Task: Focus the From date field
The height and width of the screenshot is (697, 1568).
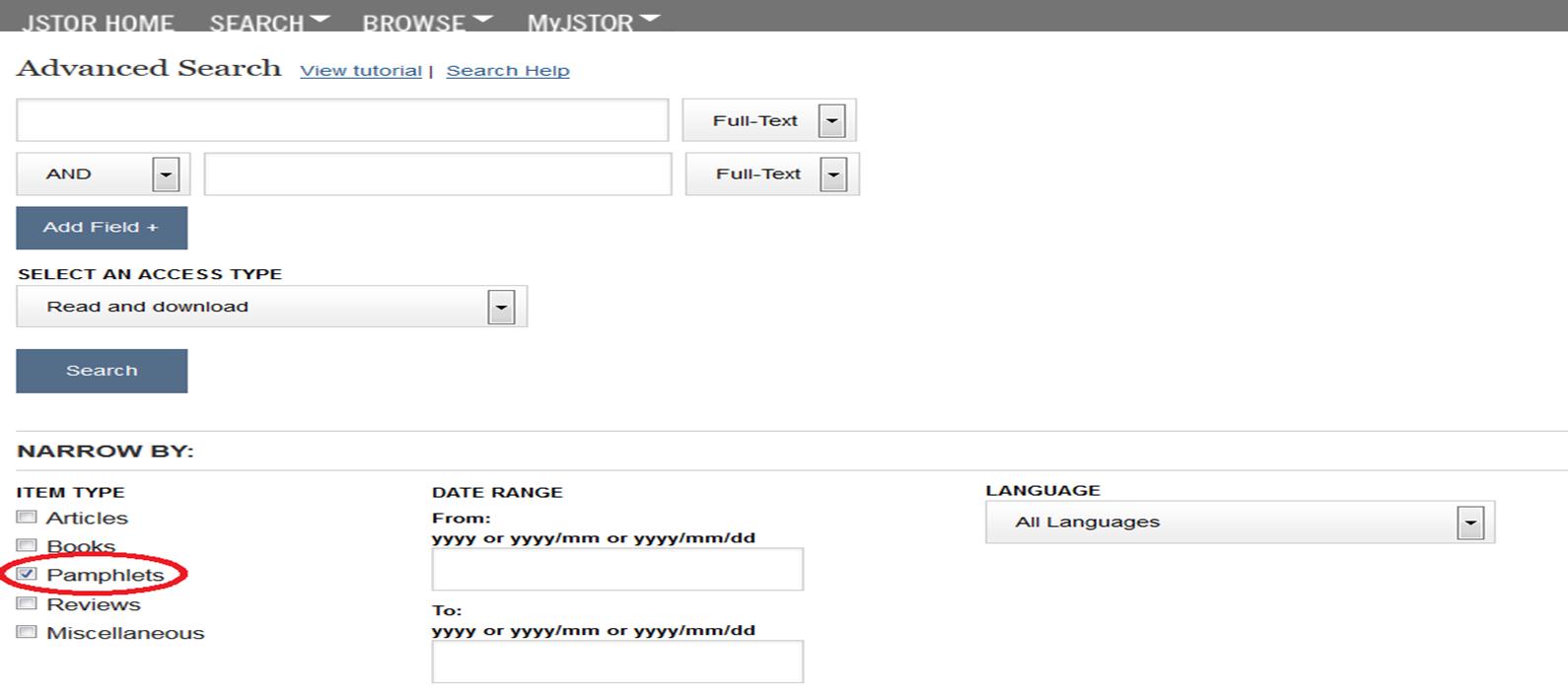Action: pos(617,570)
